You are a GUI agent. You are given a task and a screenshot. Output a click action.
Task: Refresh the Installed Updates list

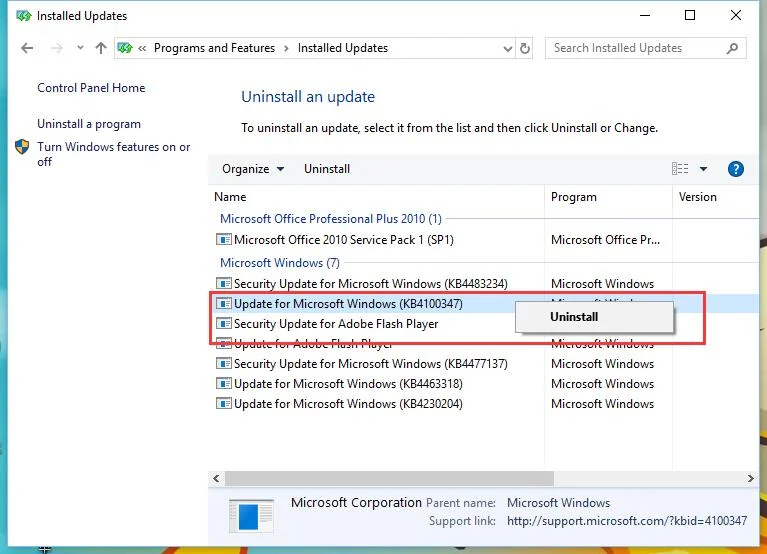point(525,48)
